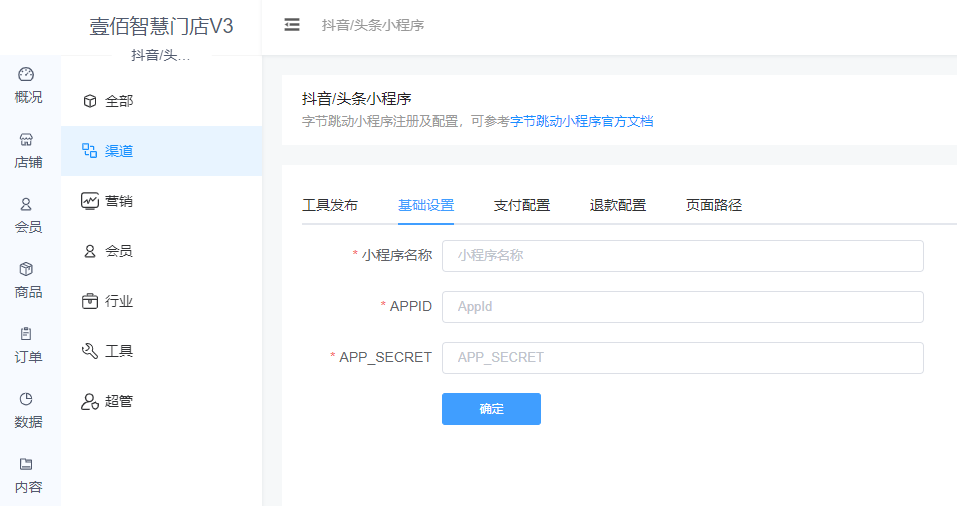Click the 概况 dashboard icon
The image size is (957, 506).
[x=26, y=74]
